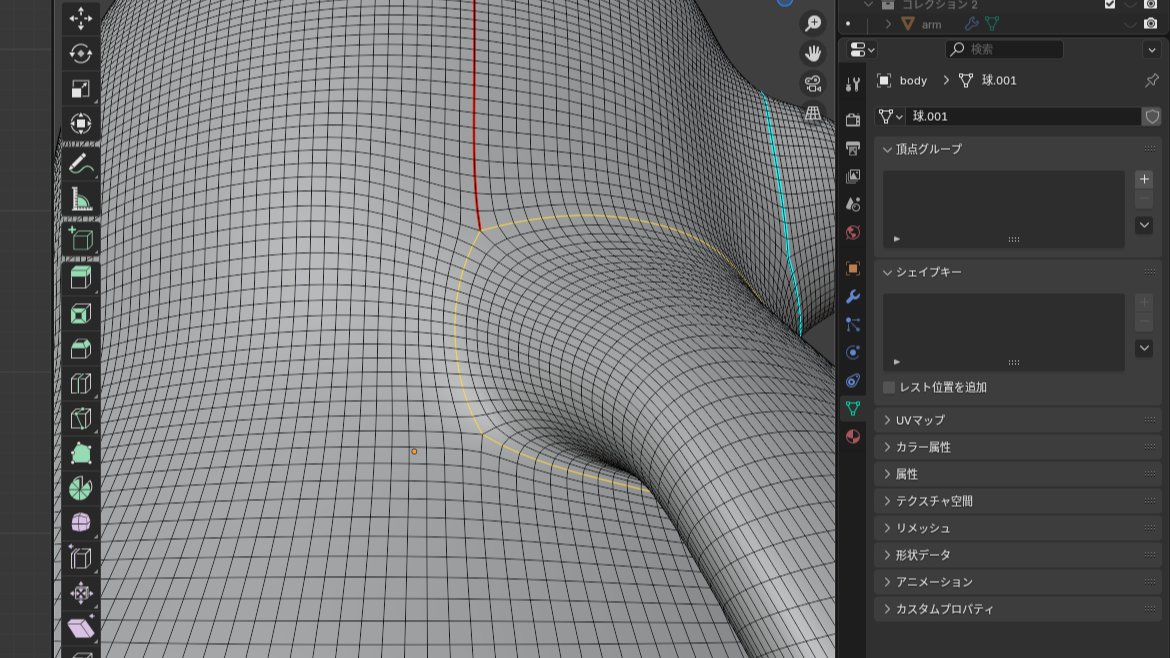Image resolution: width=1170 pixels, height=658 pixels.
Task: Open the vertex group specials dropdown
Action: pyautogui.click(x=1144, y=225)
